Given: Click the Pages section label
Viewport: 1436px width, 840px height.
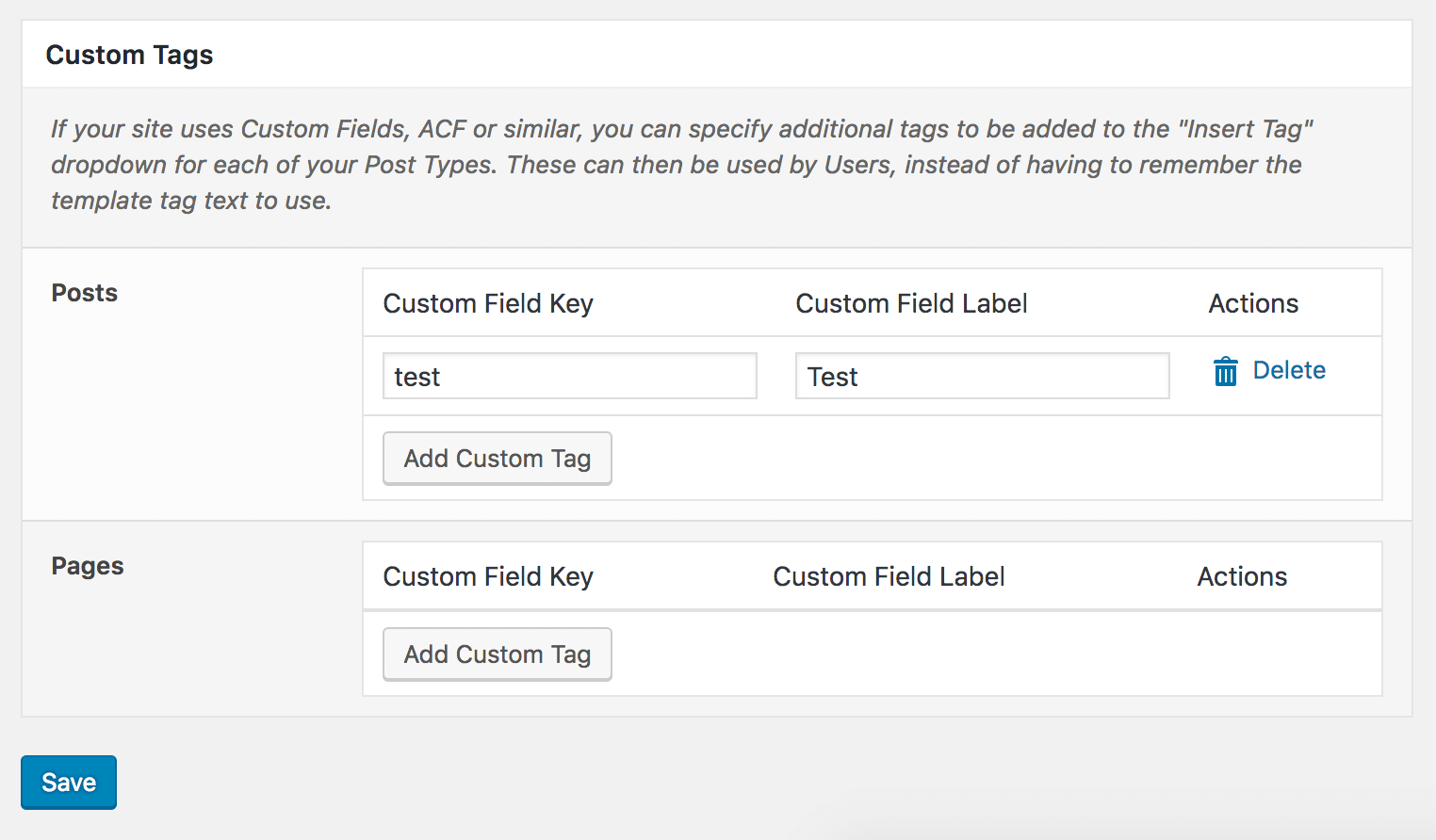Looking at the screenshot, I should 87,566.
